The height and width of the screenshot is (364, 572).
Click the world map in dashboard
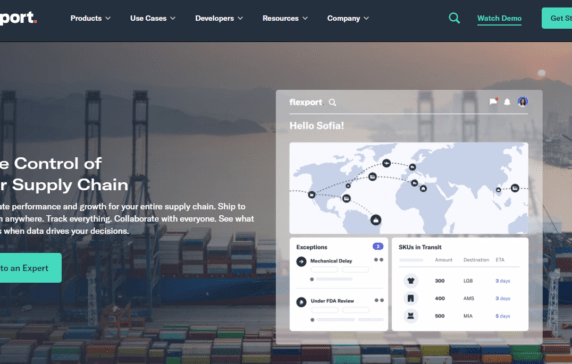pos(409,188)
